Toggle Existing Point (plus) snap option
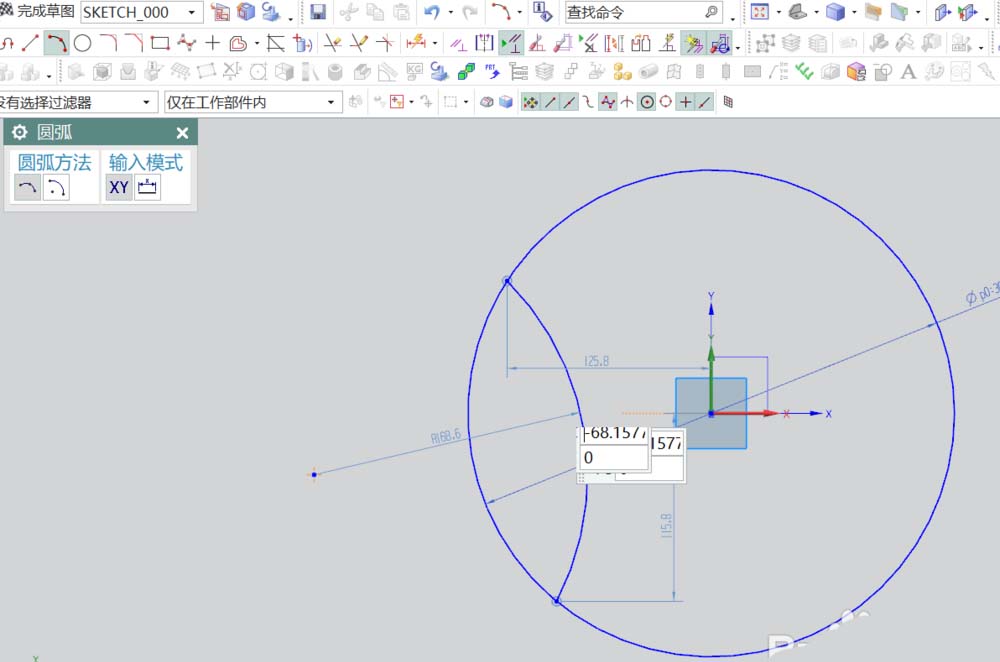The width and height of the screenshot is (1000, 662). click(685, 102)
